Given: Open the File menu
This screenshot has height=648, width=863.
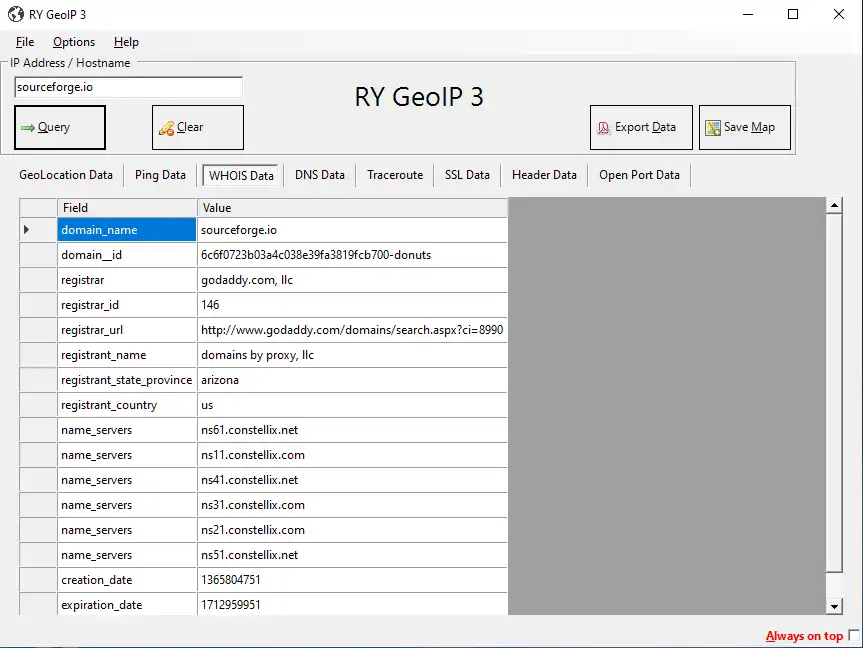Looking at the screenshot, I should click(25, 42).
